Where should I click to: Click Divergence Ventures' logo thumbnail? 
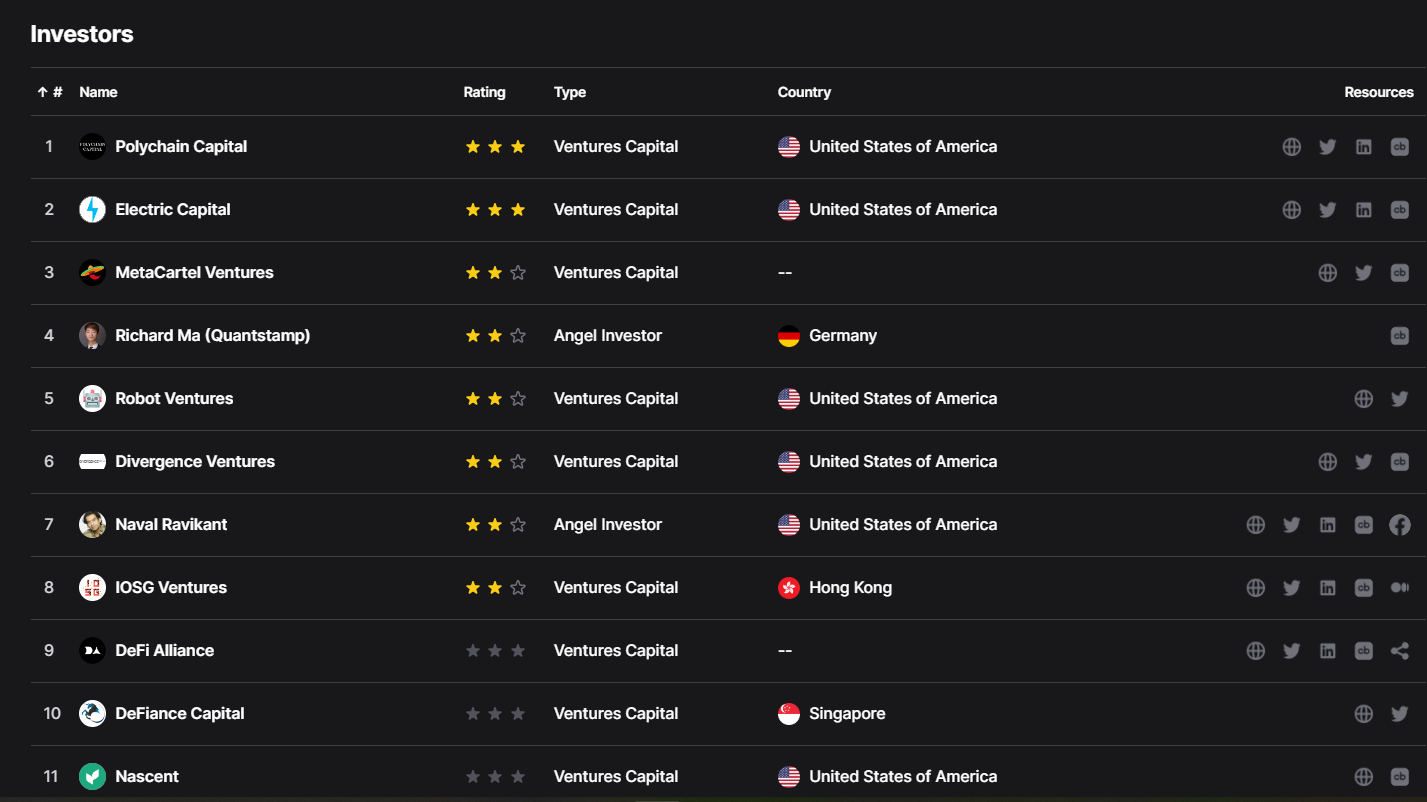coord(92,462)
